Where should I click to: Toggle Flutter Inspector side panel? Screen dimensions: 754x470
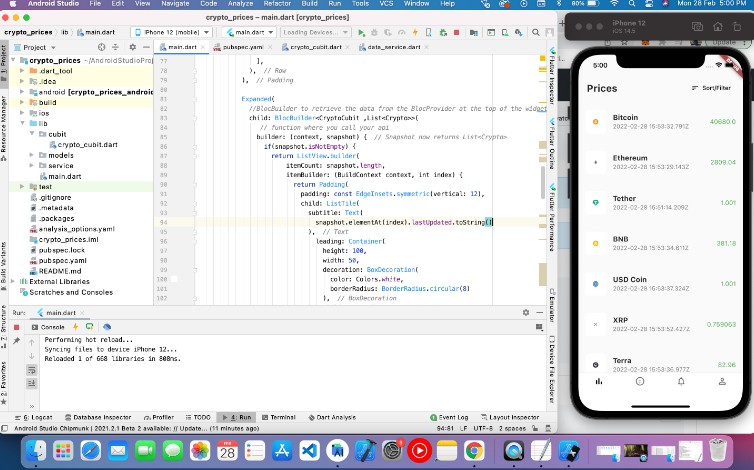click(552, 76)
